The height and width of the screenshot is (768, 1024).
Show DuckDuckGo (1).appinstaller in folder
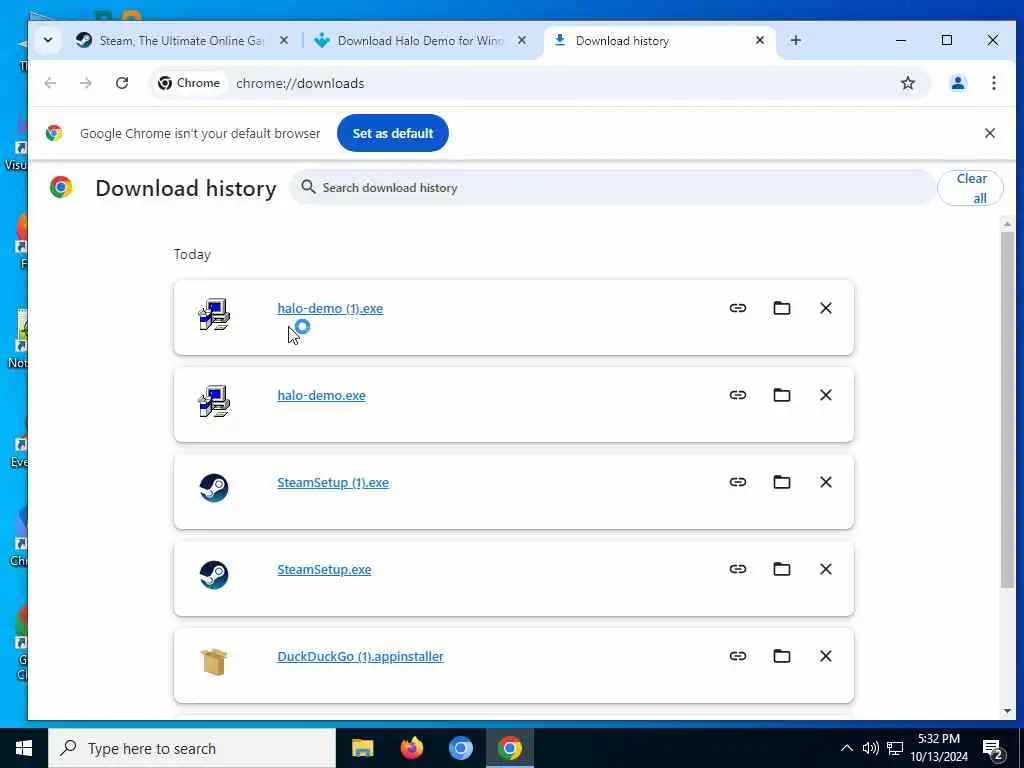click(782, 656)
